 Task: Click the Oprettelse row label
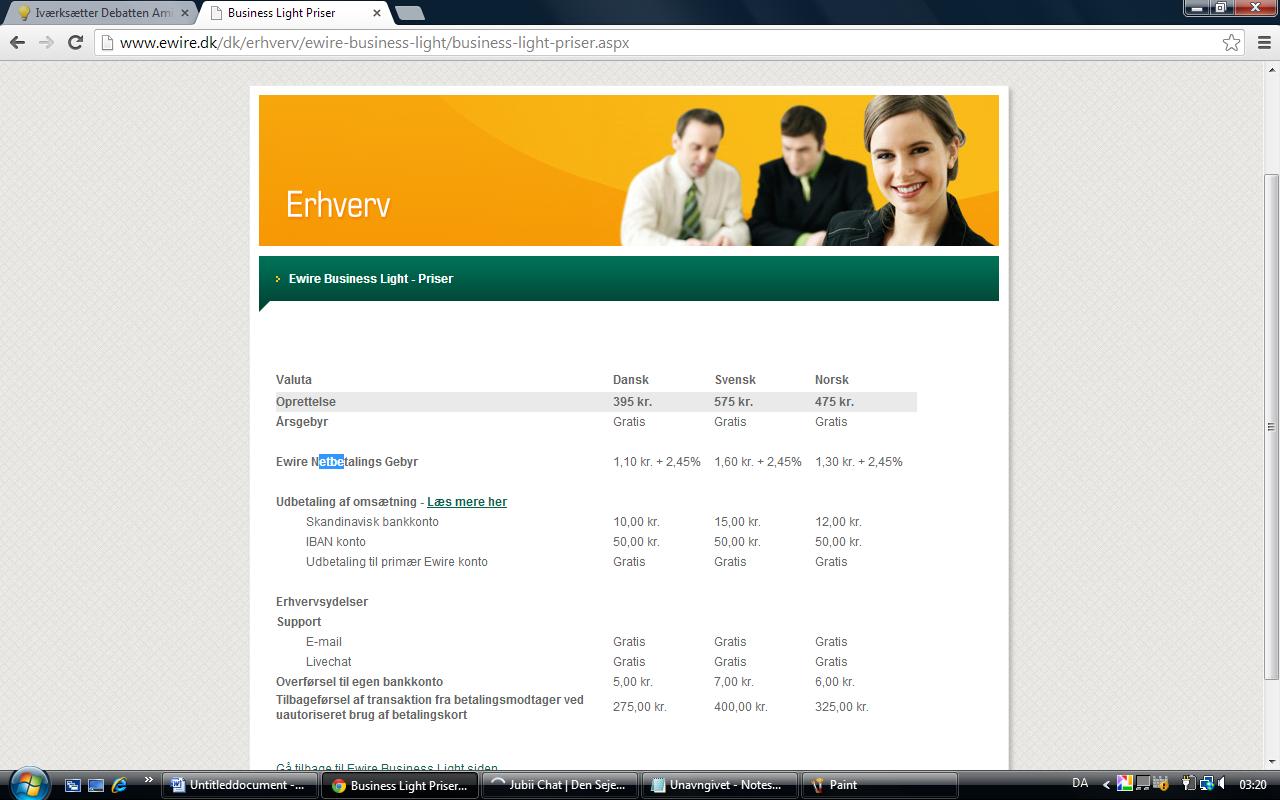coord(306,402)
